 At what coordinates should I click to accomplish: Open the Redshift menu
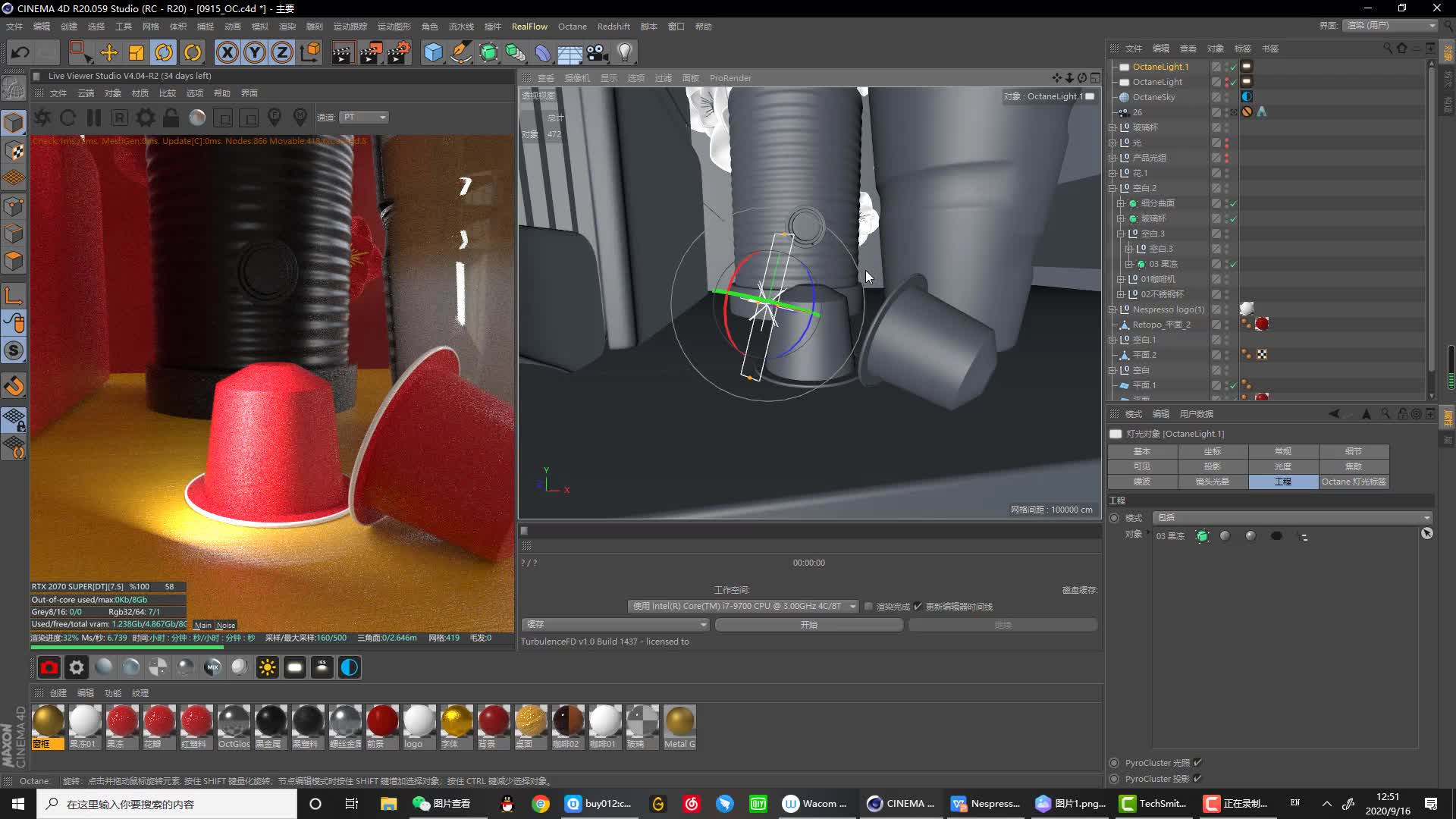pos(613,27)
